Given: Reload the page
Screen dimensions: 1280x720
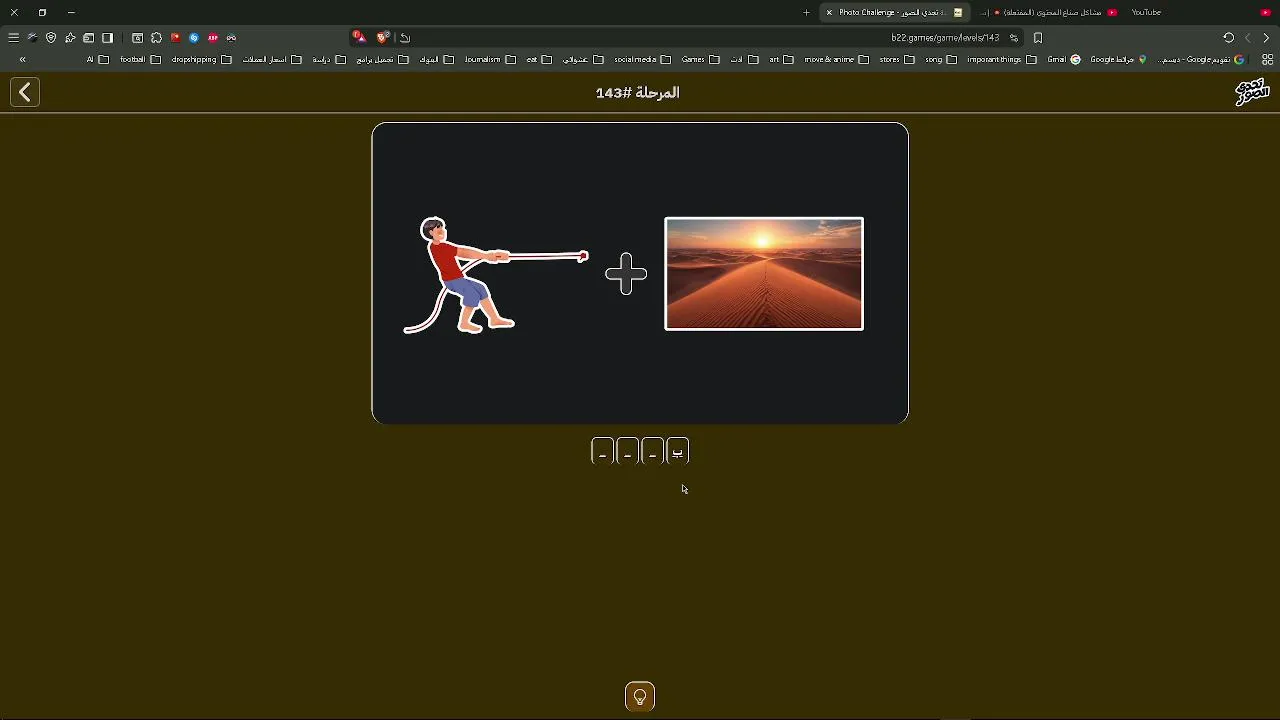Looking at the screenshot, I should tap(1229, 38).
